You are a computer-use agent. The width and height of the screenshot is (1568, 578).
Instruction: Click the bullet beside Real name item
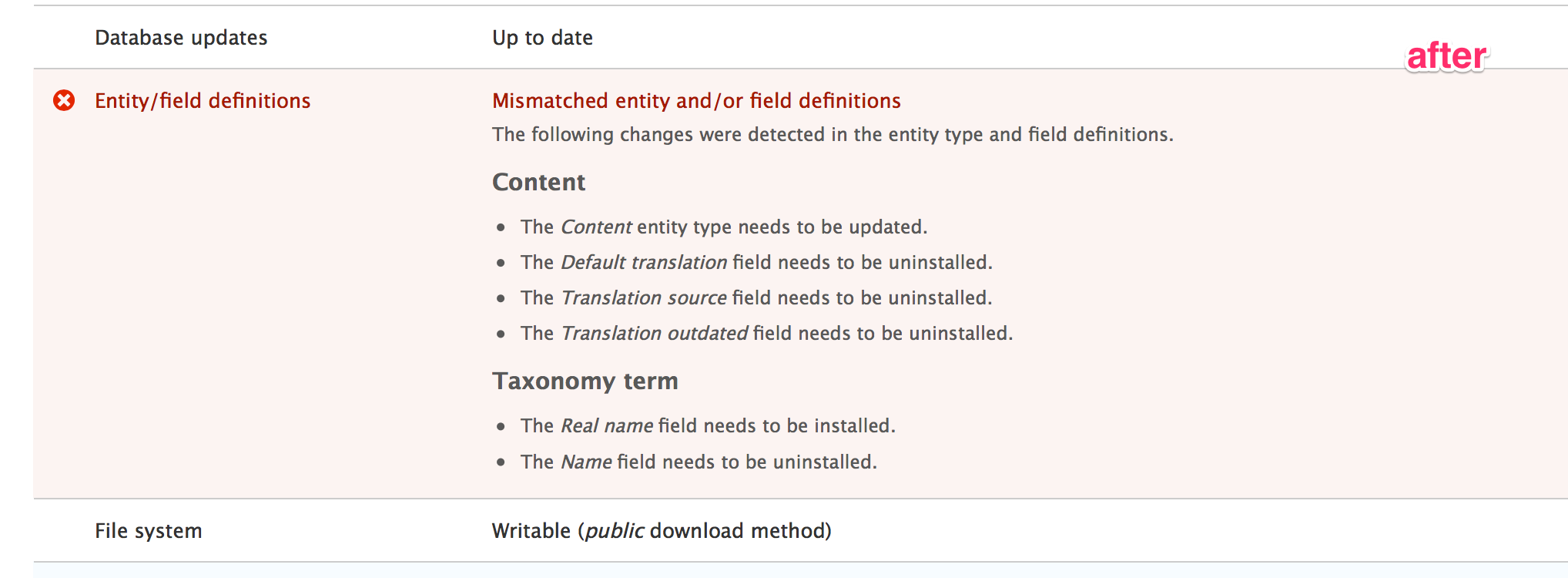(x=501, y=427)
